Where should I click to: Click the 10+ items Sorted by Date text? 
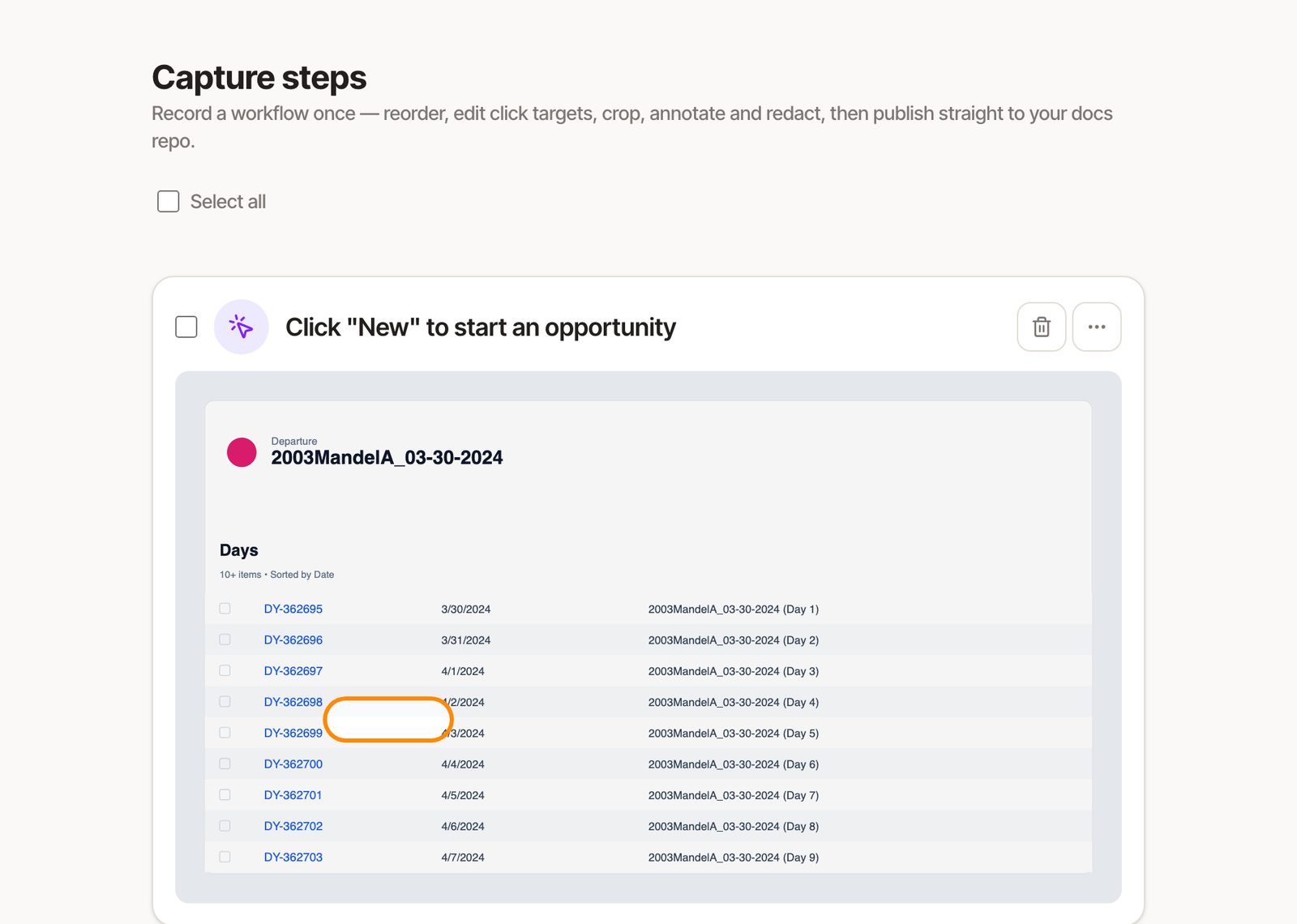pyautogui.click(x=276, y=575)
